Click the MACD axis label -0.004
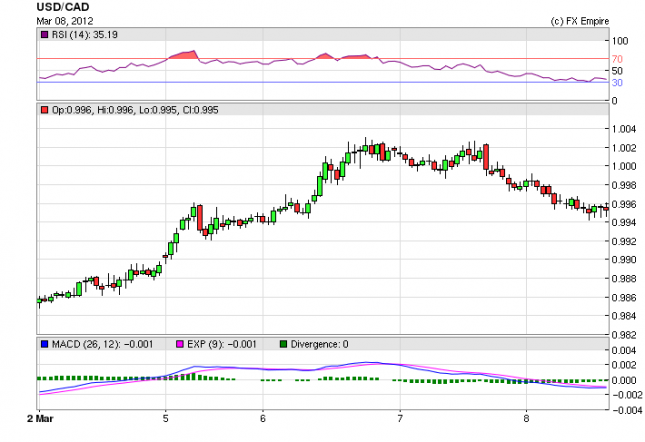The height and width of the screenshot is (442, 645). click(x=627, y=410)
